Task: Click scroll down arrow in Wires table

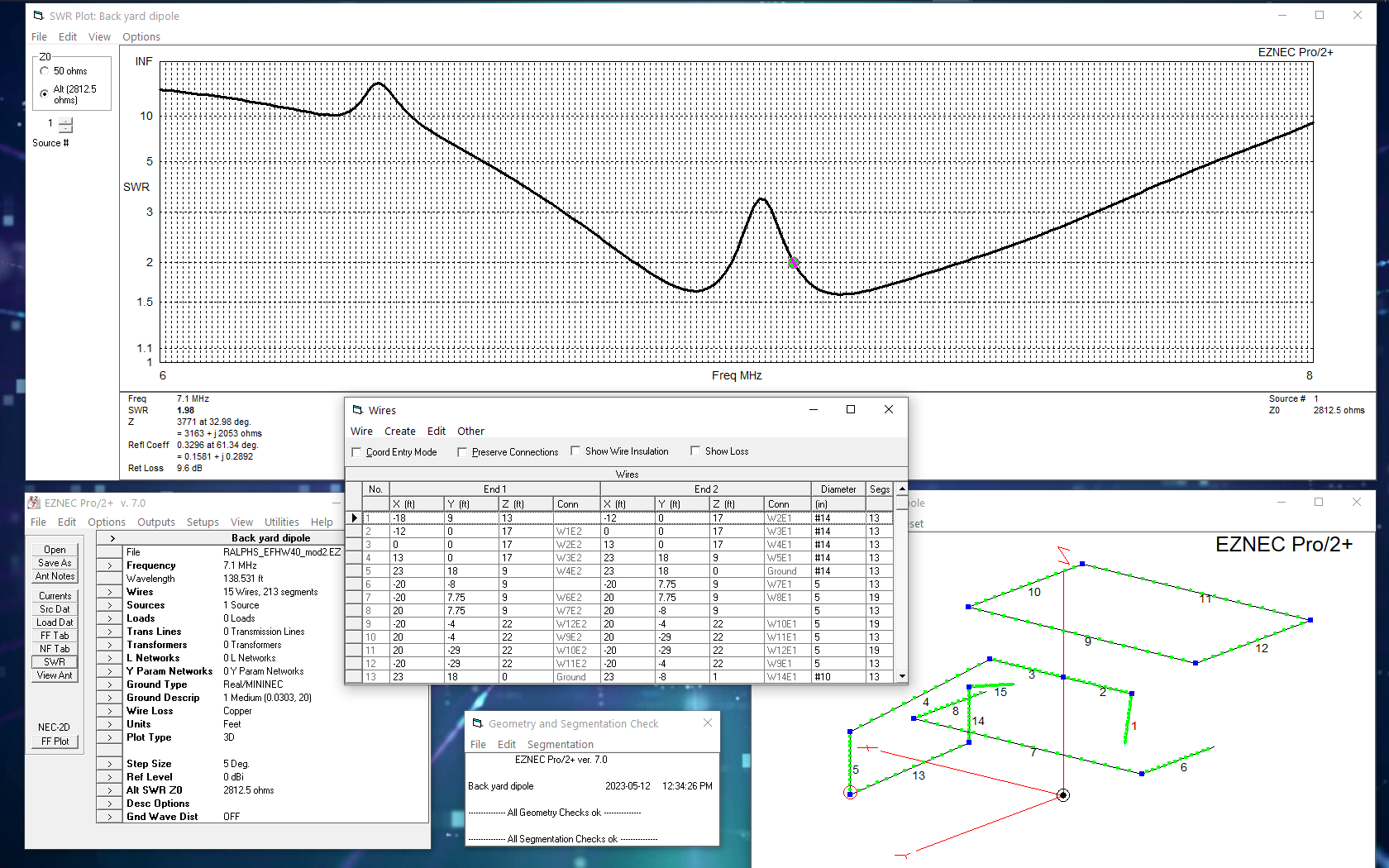Action: (902, 676)
